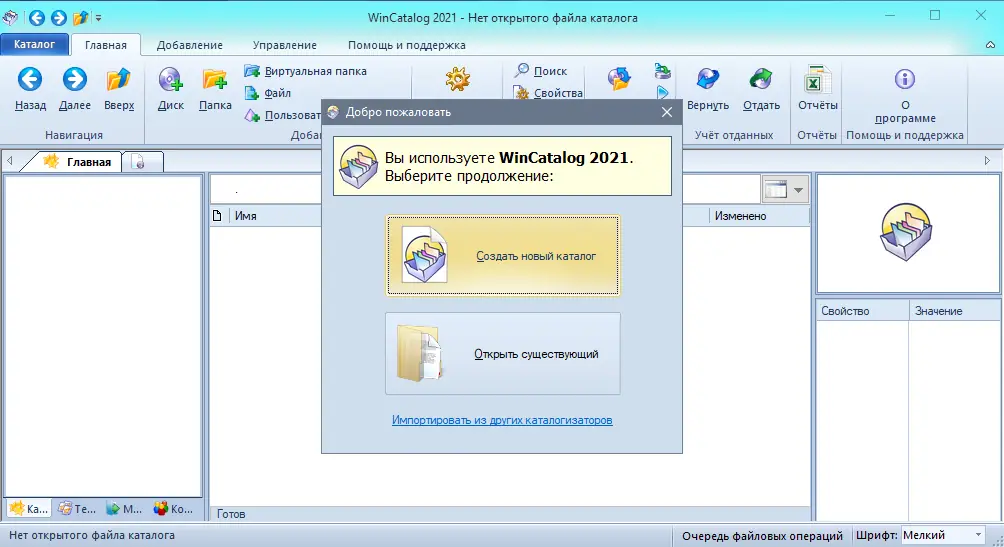Open Свойства in the ribbon
The image size is (1004, 547).
coord(549,93)
